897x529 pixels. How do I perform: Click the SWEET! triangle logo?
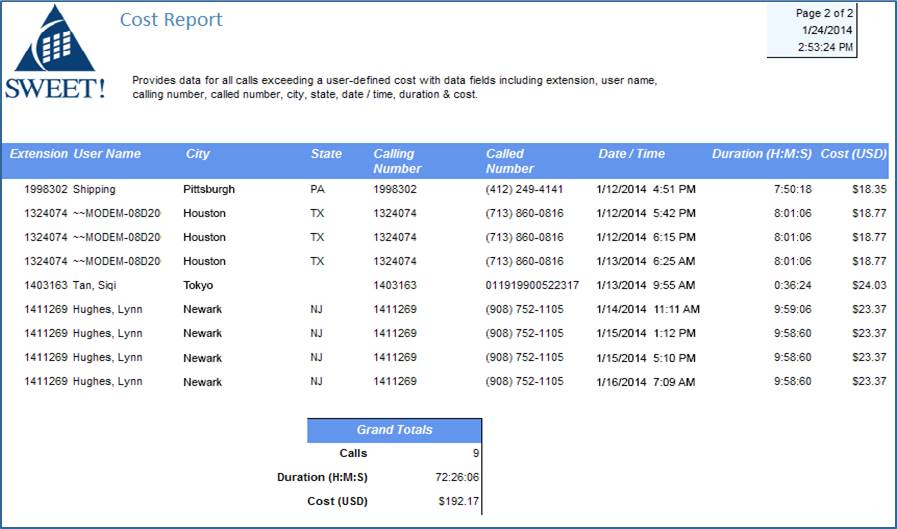pos(55,51)
